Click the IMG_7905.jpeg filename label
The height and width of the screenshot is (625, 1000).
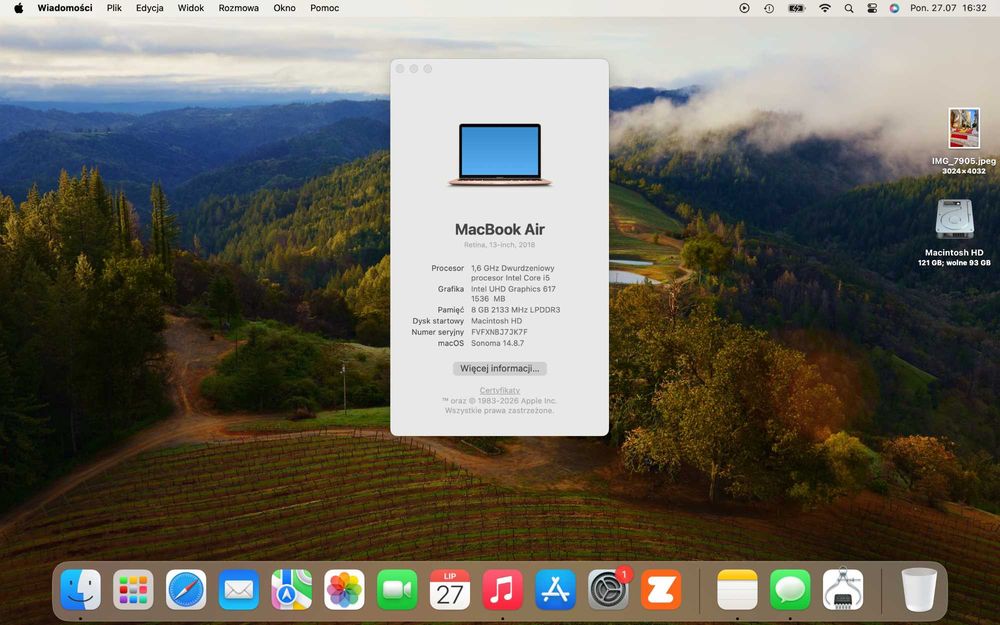(964, 161)
